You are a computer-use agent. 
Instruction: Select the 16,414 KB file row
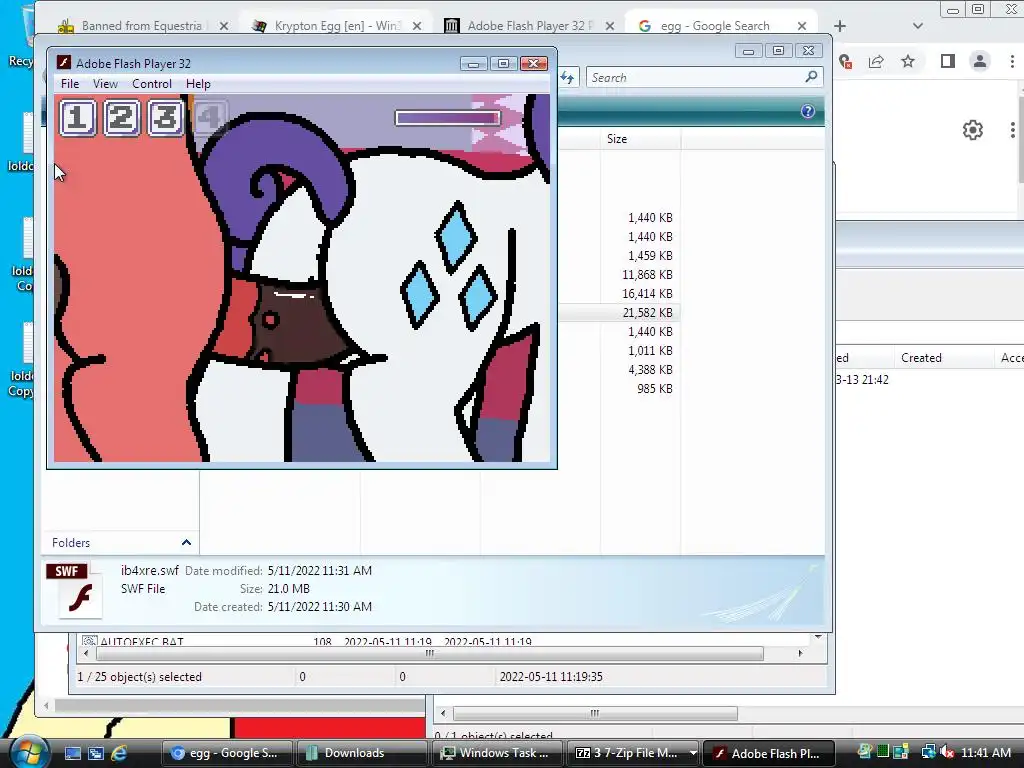[x=619, y=294]
